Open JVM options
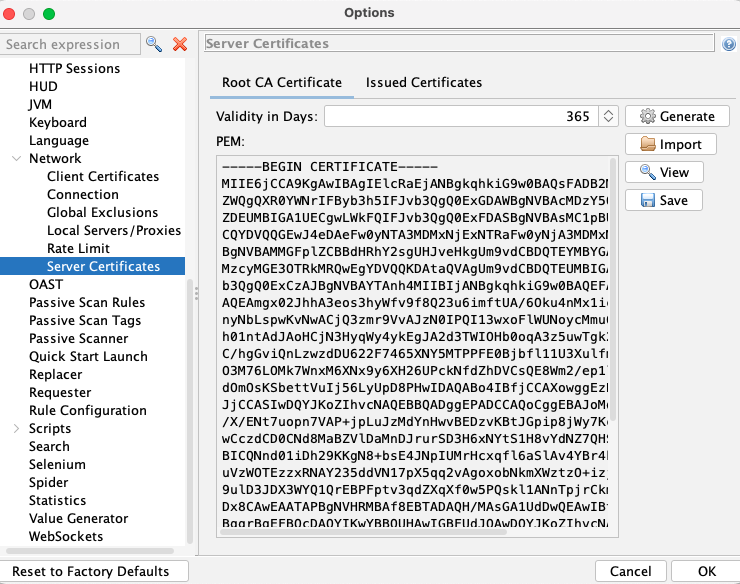The height and width of the screenshot is (584, 740). click(40, 104)
